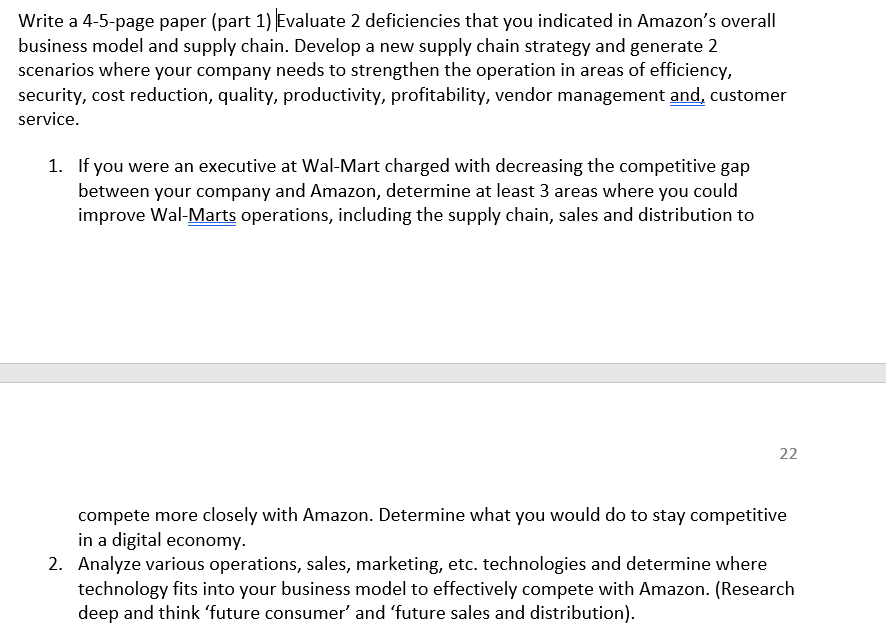Place cursor in the word "deficiencies"

click(413, 21)
